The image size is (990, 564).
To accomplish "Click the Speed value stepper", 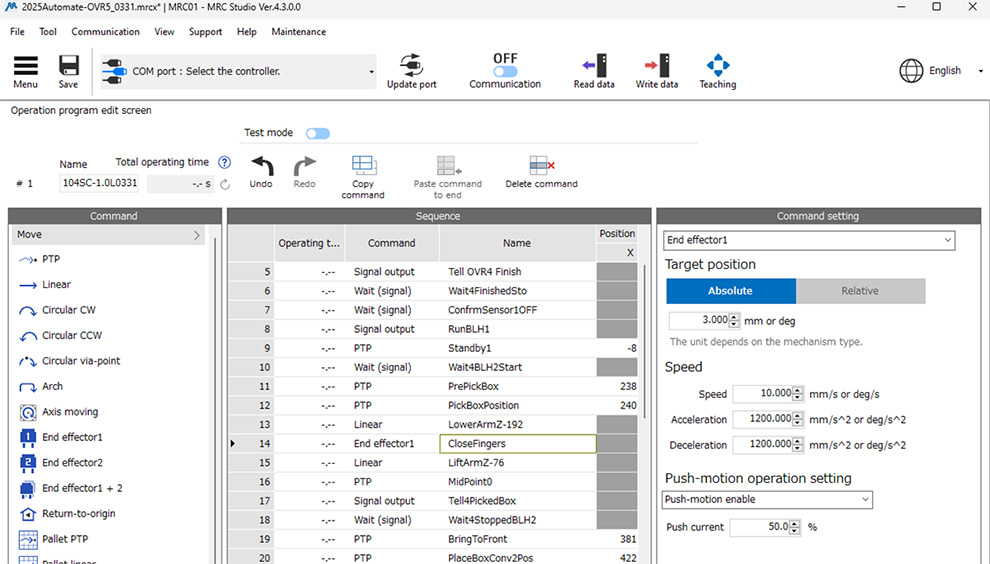I will 798,394.
